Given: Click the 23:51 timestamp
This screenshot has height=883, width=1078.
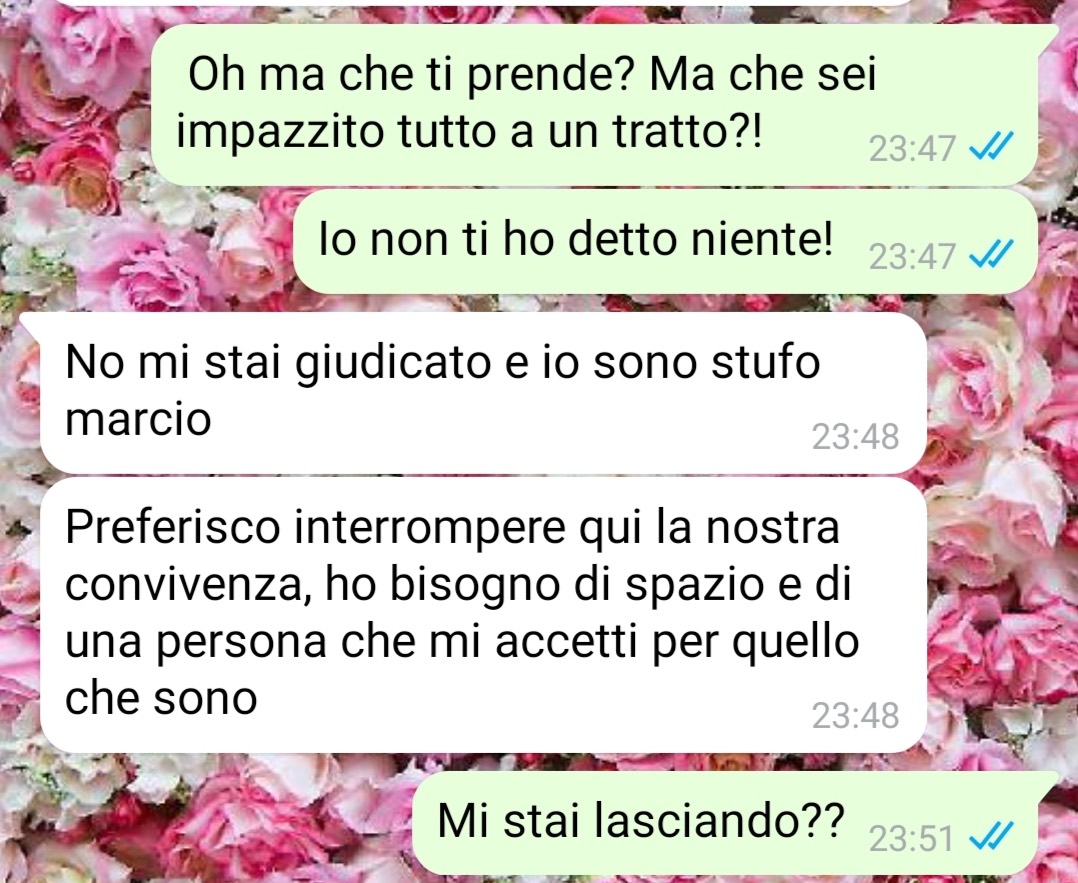Looking at the screenshot, I should click(x=912, y=838).
